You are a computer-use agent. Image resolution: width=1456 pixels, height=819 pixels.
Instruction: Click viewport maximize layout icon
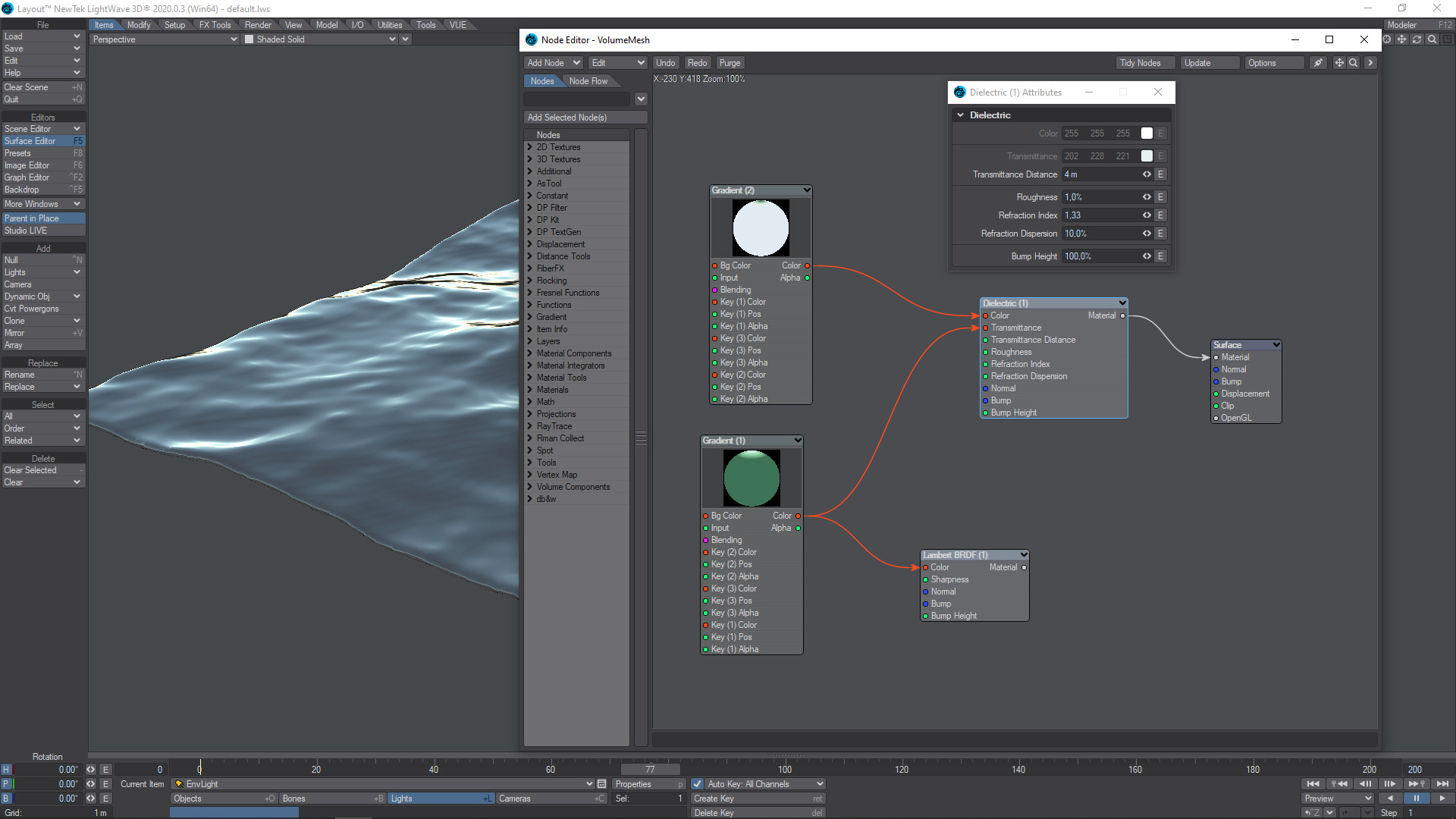(x=1448, y=39)
